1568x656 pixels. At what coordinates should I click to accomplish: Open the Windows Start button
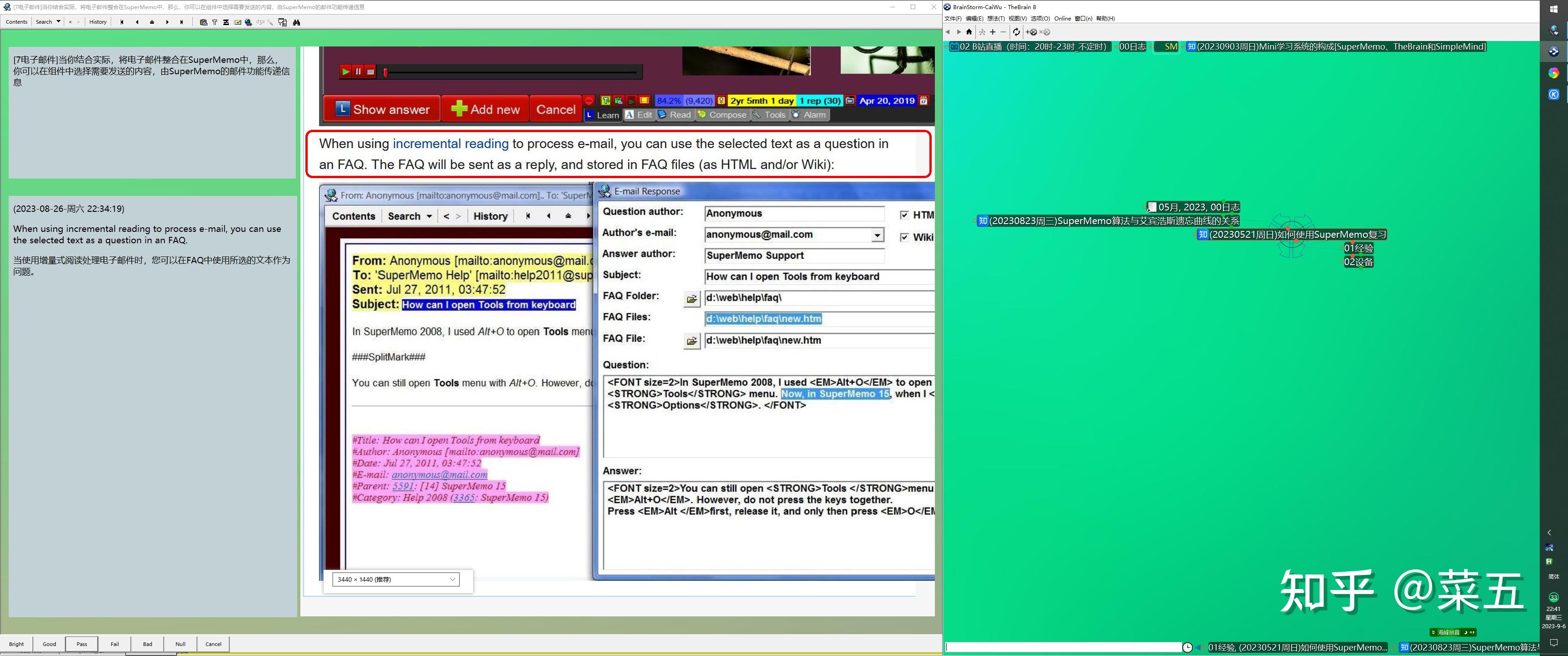pos(1553,9)
